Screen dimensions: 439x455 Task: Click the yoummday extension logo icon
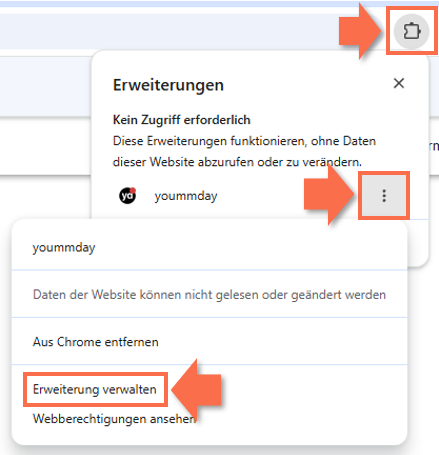click(x=128, y=196)
